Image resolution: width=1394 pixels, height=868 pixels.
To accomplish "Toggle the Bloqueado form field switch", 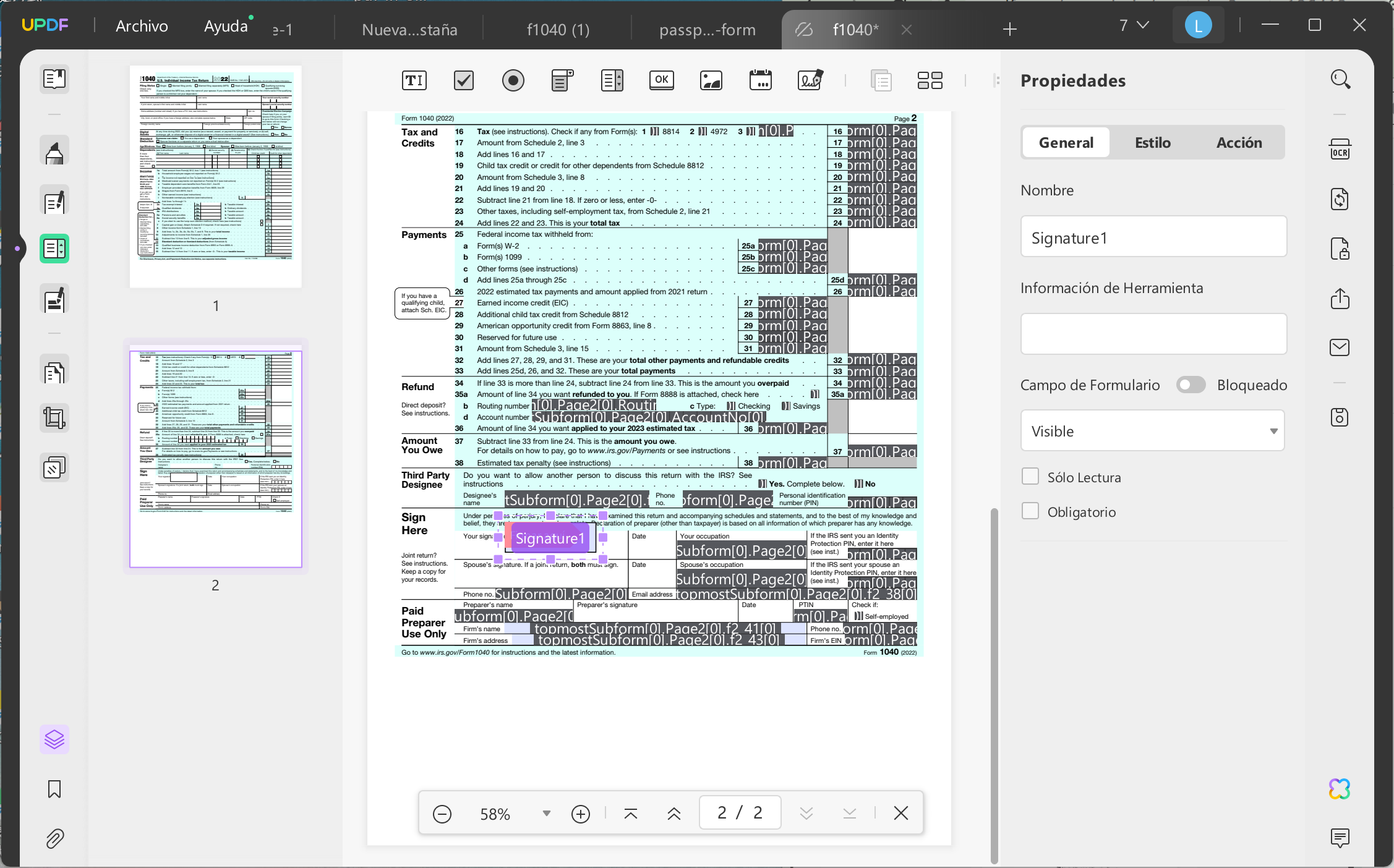I will [1191, 385].
